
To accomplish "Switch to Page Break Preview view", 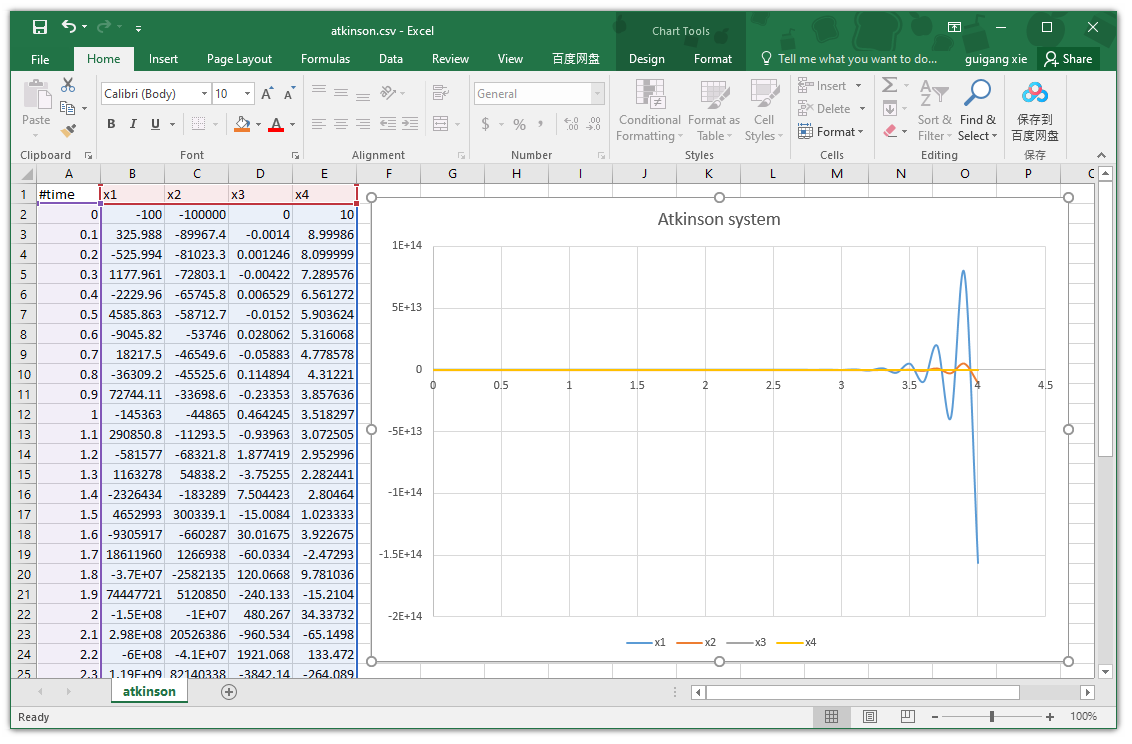I will click(908, 717).
